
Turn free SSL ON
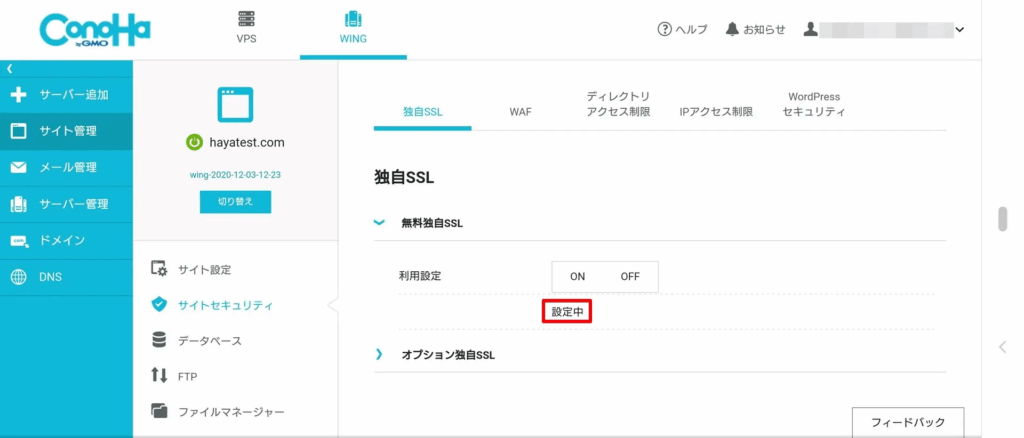pos(578,277)
